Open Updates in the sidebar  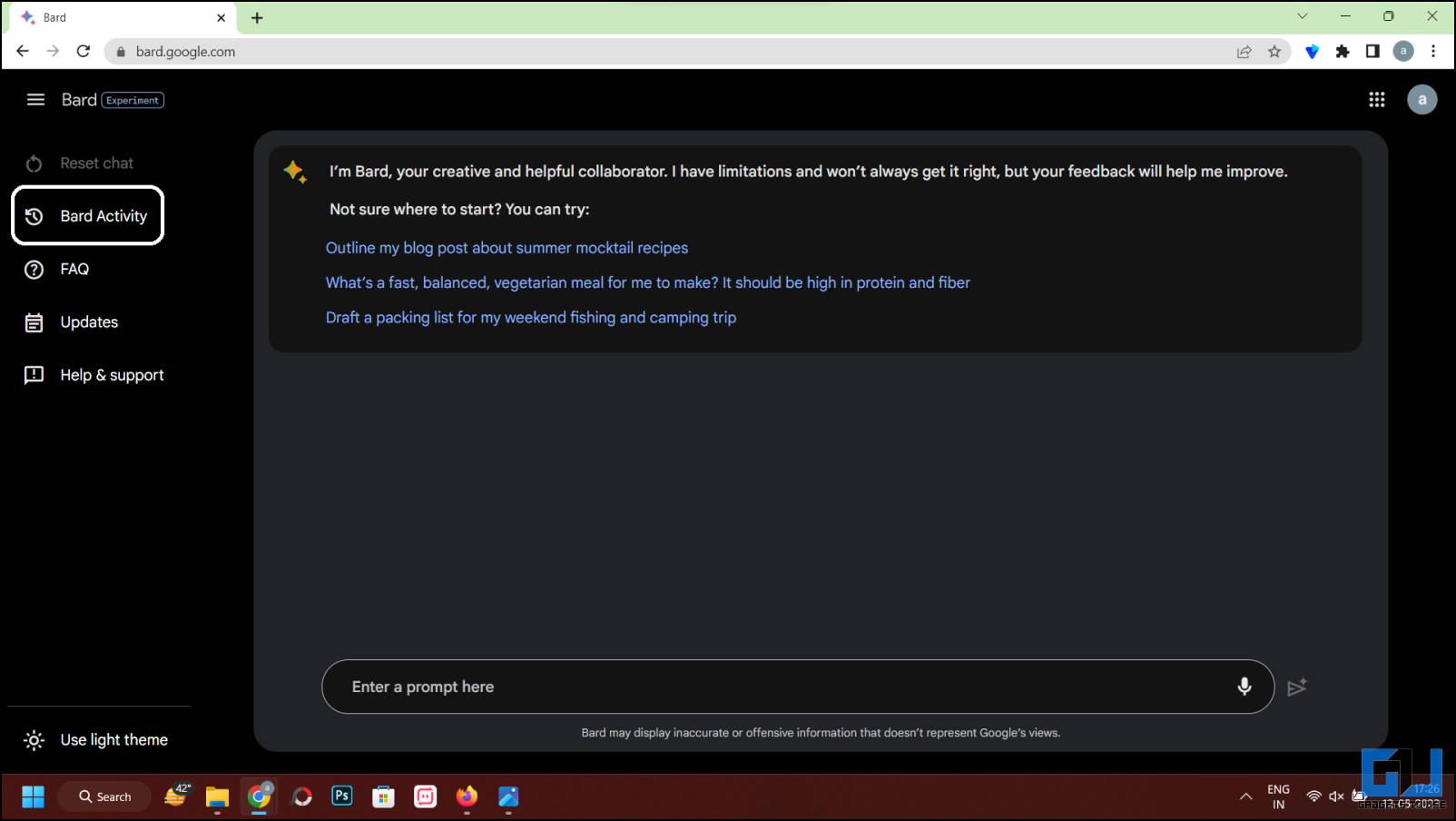(71, 322)
